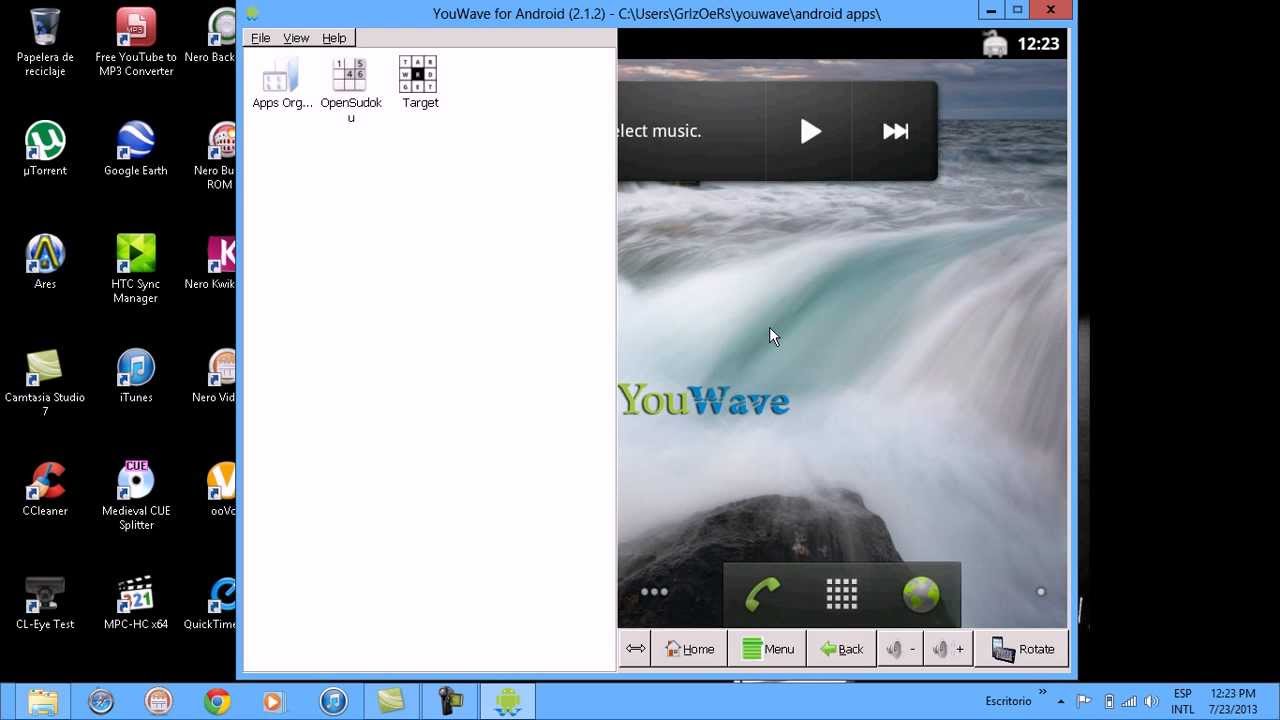Open the Ares desktop shortcut
1280x720 pixels.
click(x=45, y=262)
